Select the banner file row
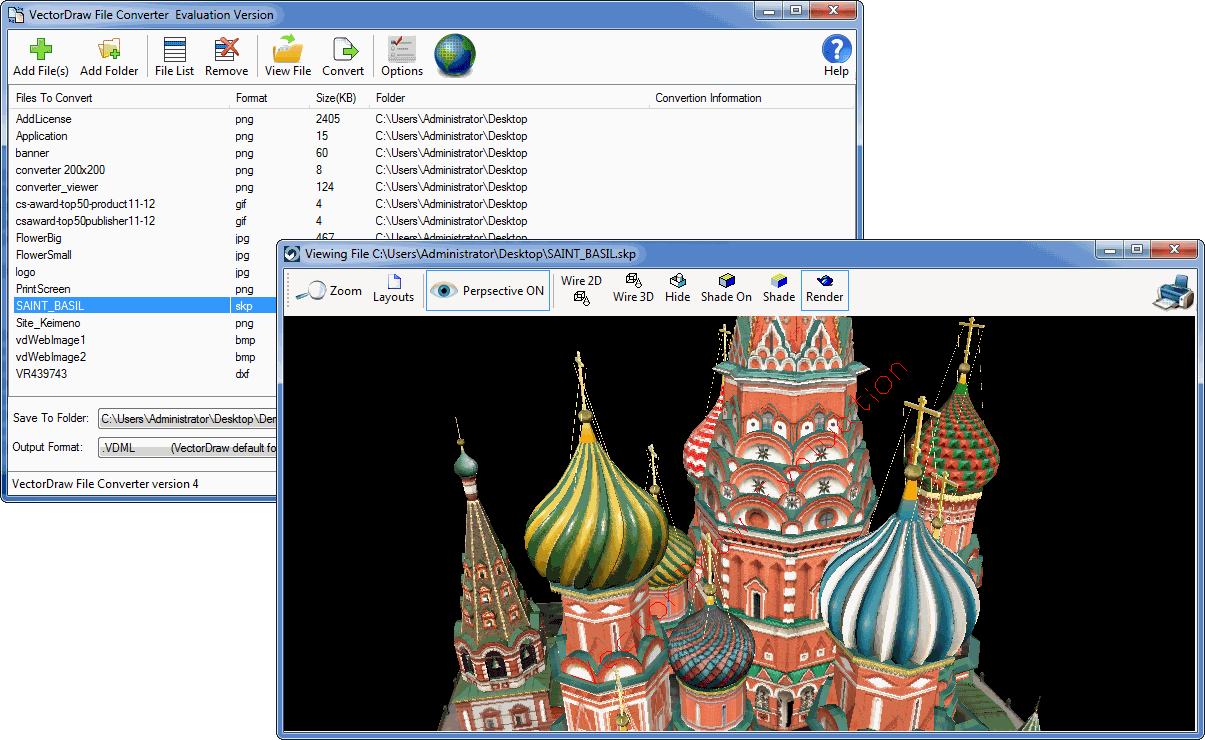 point(433,153)
